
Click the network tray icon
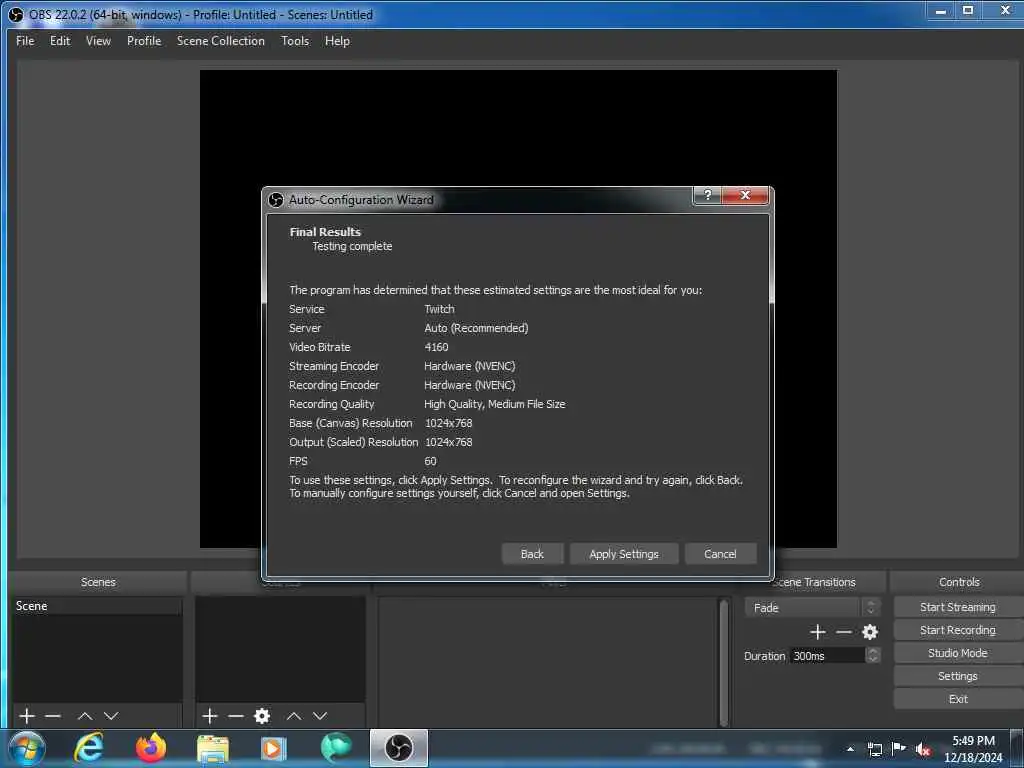pos(875,749)
